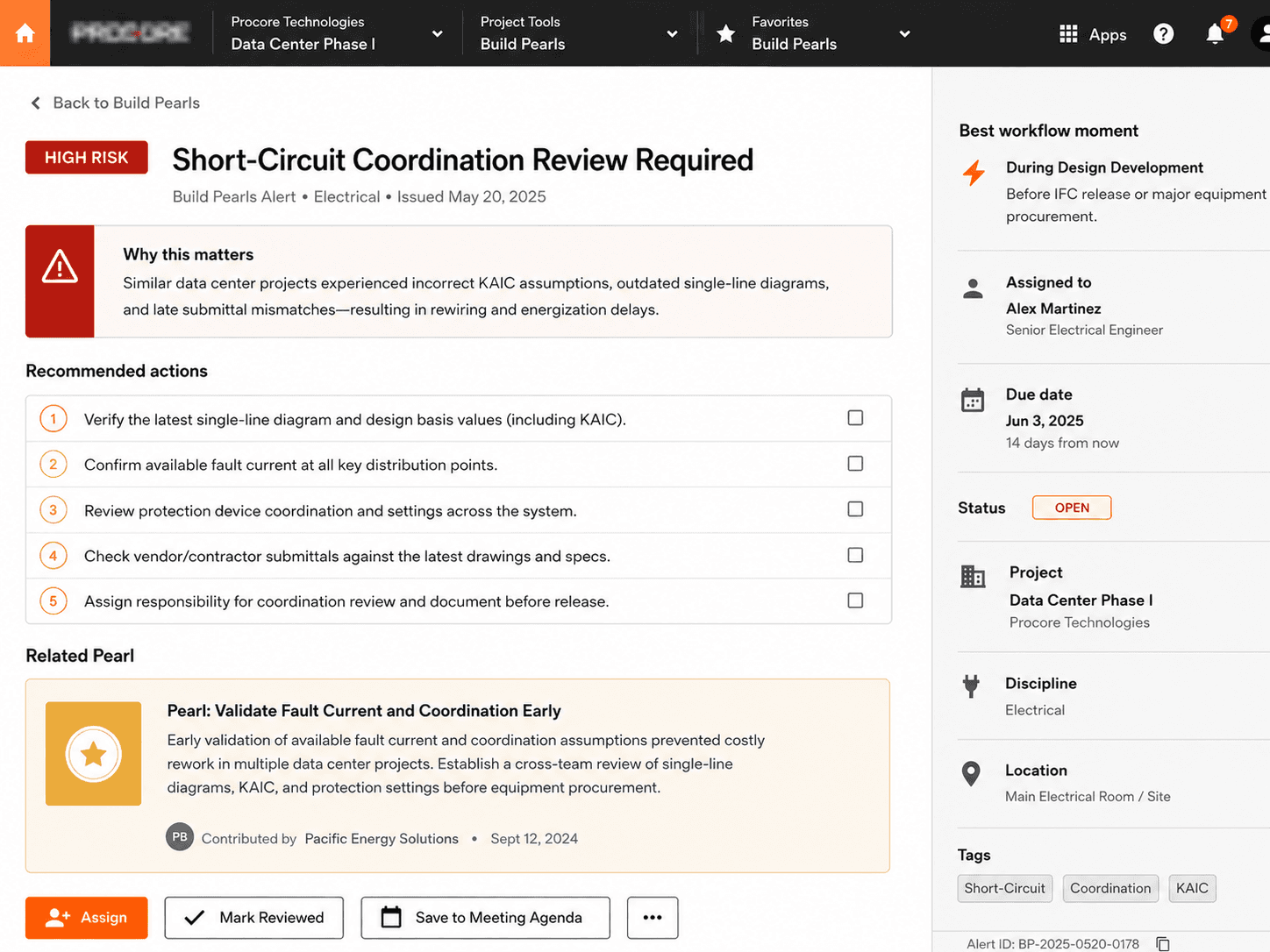Image resolution: width=1270 pixels, height=952 pixels.
Task: Expand the Favorites Build Pearls dropdown
Action: click(904, 34)
